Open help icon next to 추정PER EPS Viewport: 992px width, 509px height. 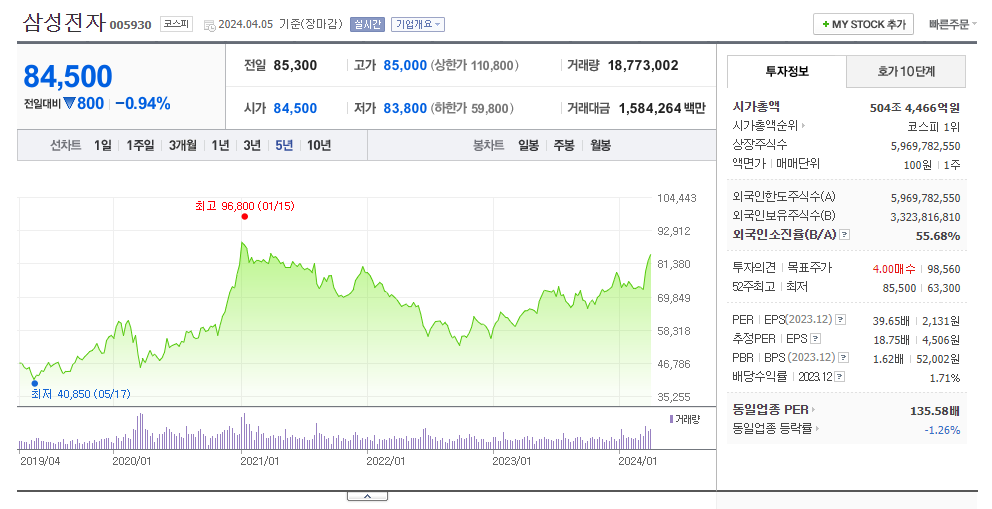[x=815, y=338]
